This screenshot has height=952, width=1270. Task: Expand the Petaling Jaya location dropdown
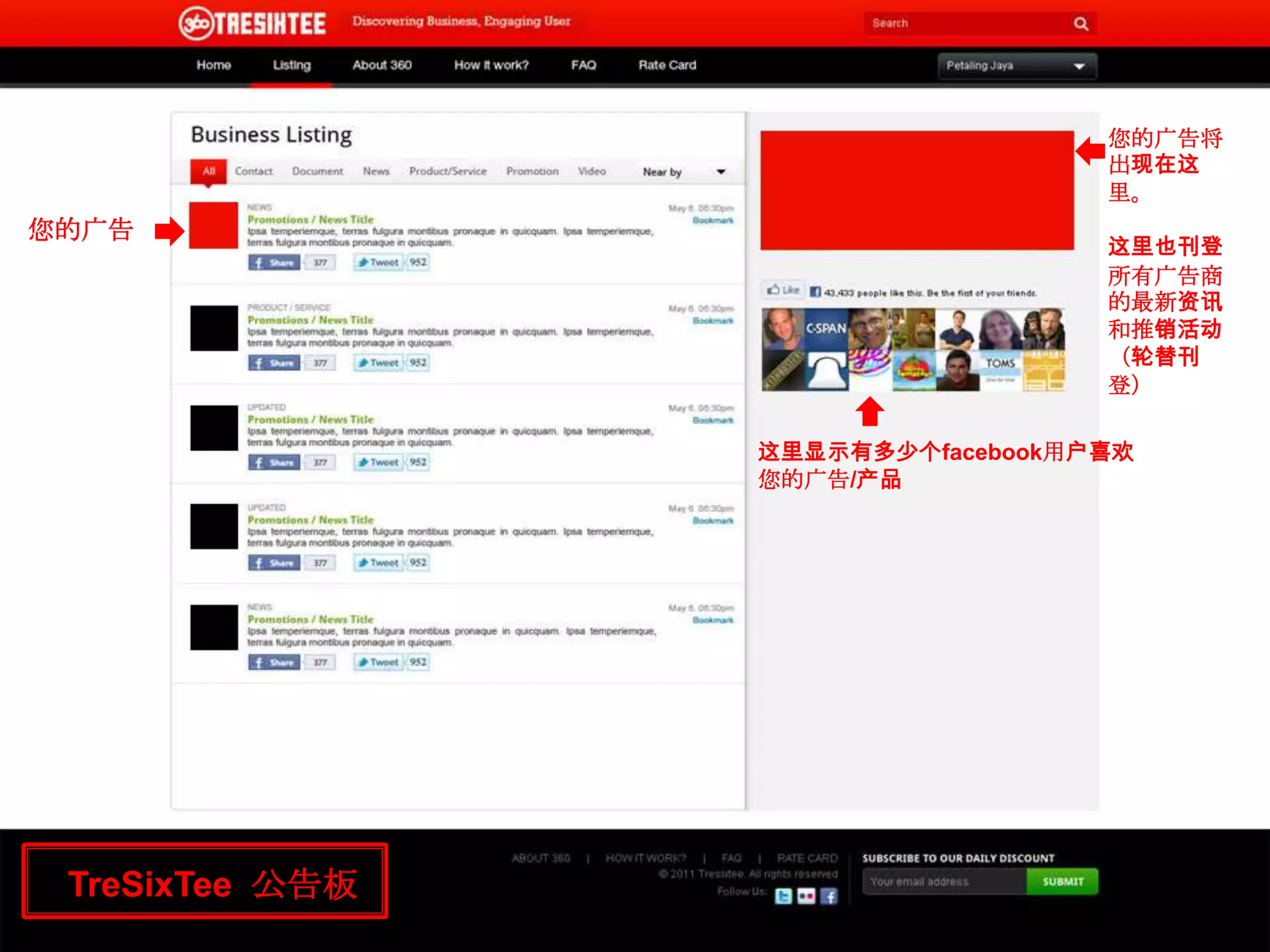click(x=1017, y=66)
